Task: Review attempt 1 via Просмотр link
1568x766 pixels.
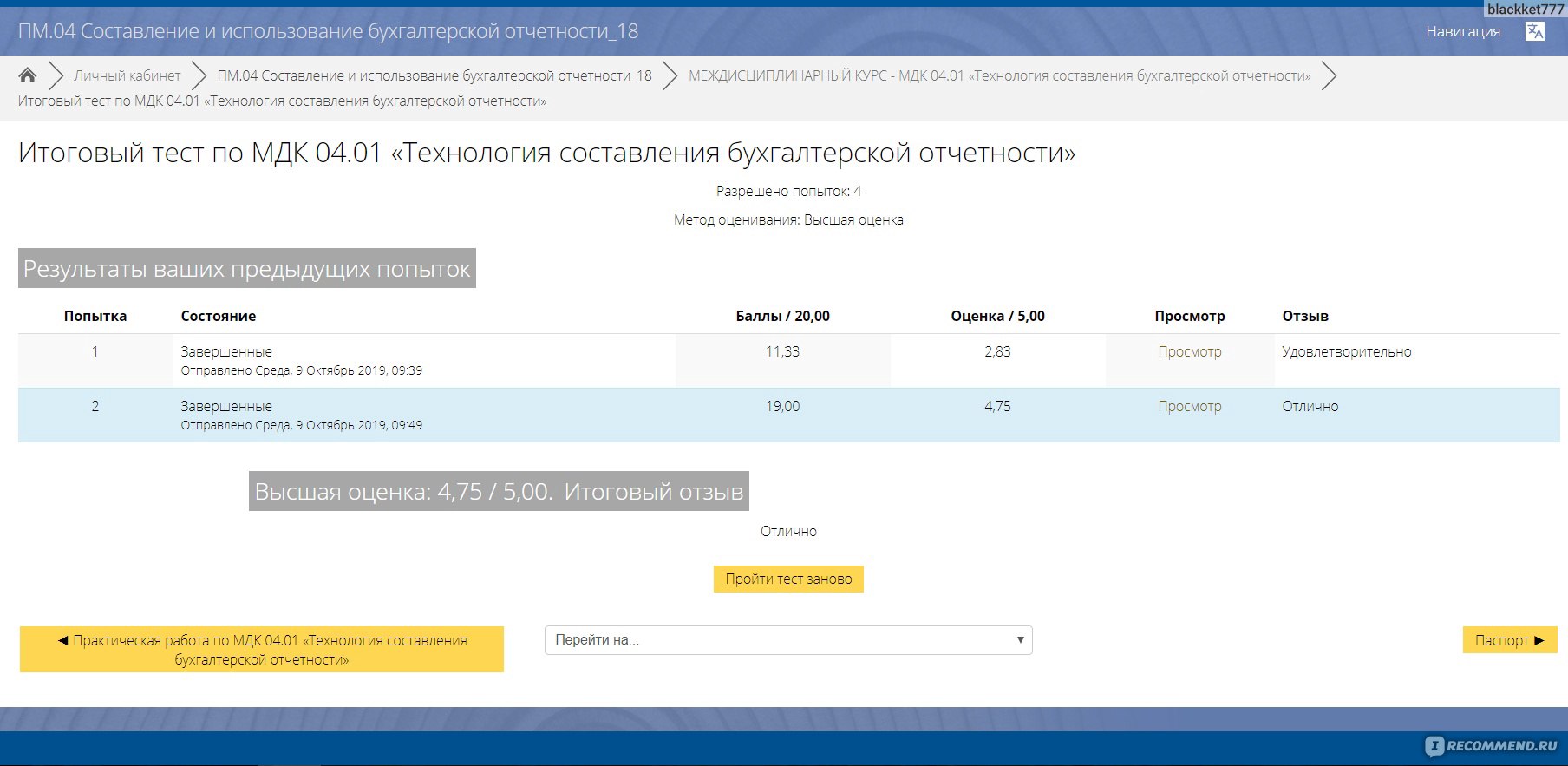Action: click(1190, 351)
